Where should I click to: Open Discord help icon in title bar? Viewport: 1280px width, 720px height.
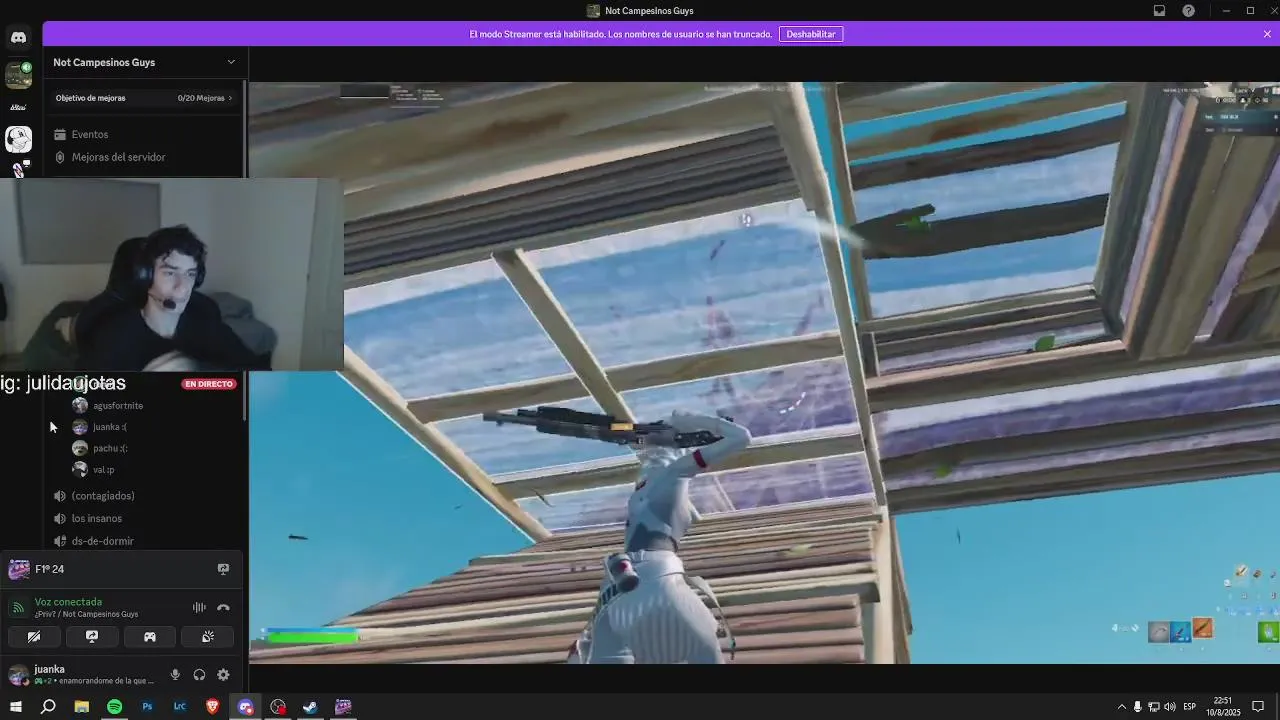pyautogui.click(x=1188, y=11)
